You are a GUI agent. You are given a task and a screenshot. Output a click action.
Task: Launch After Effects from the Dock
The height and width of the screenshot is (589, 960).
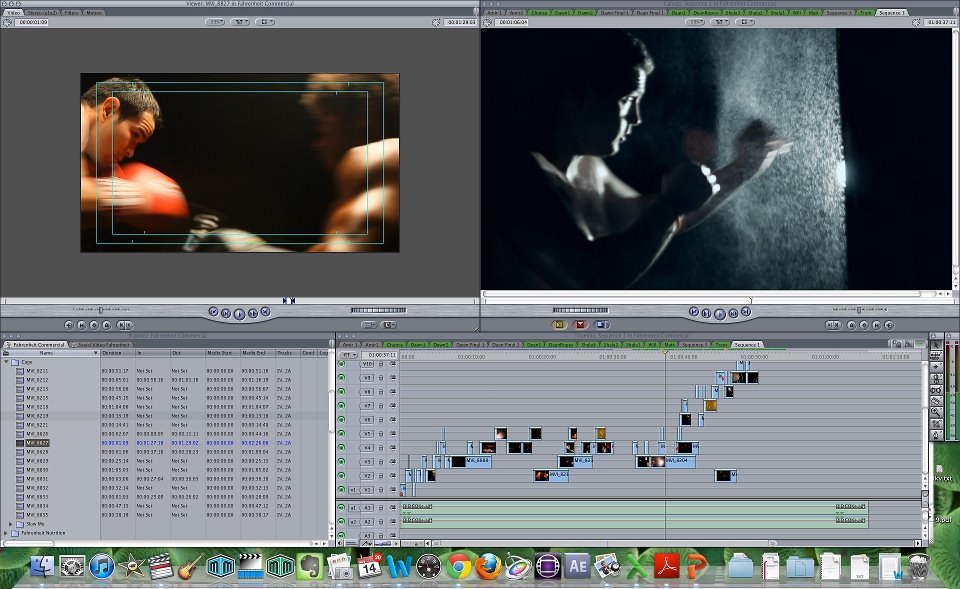[x=576, y=567]
